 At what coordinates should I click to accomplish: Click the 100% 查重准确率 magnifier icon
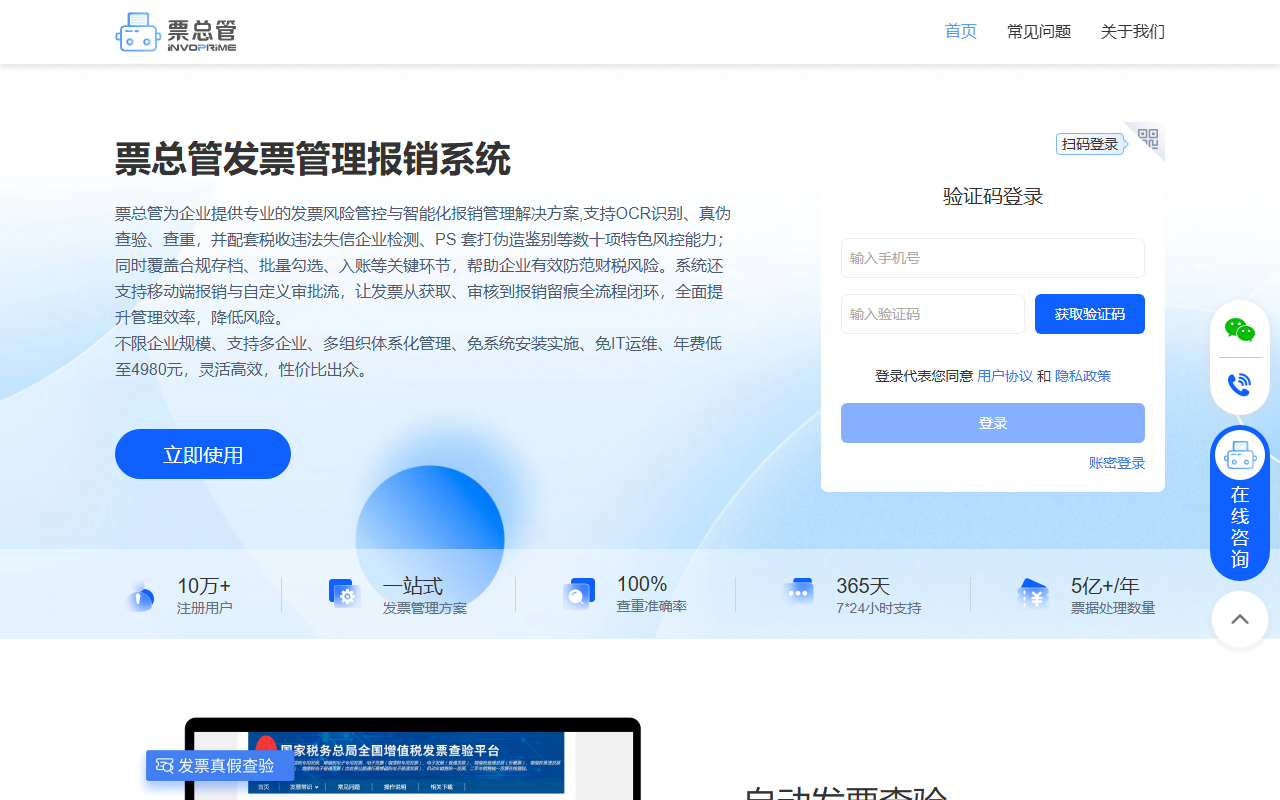pos(578,594)
